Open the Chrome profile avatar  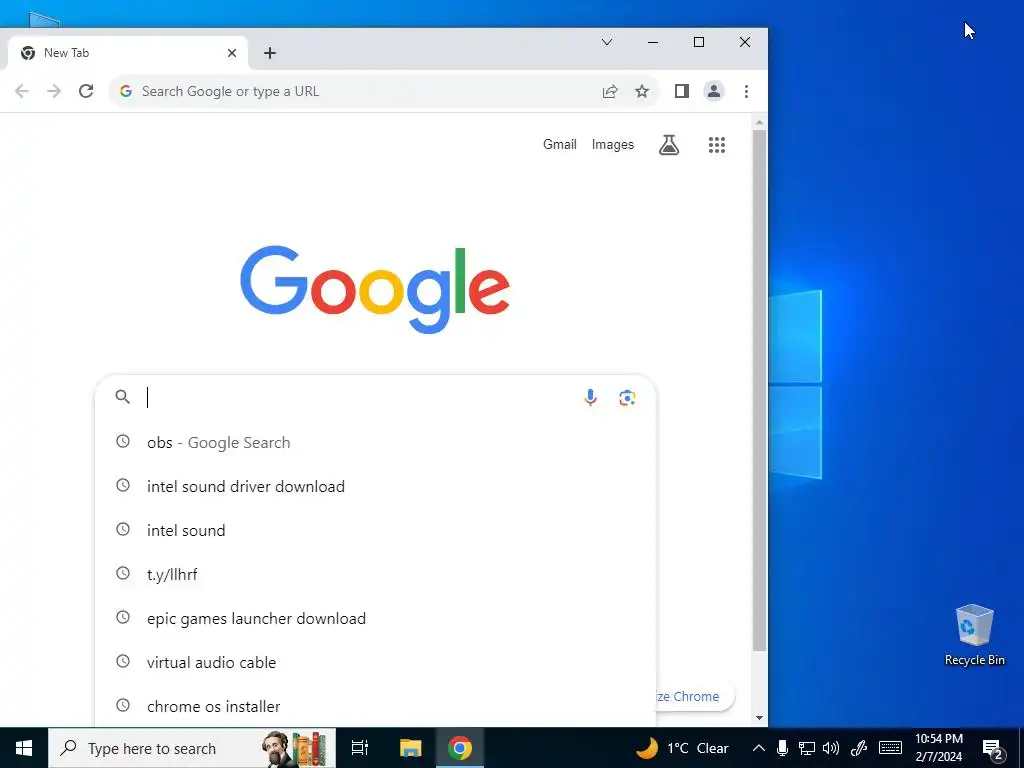coord(714,91)
